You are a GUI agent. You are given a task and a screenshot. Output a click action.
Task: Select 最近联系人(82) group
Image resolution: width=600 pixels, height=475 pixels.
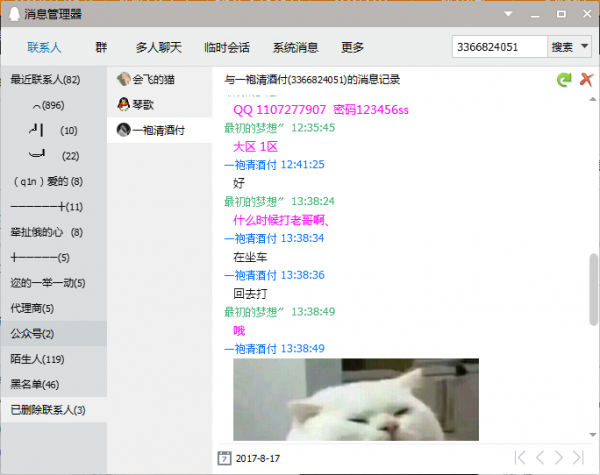[x=54, y=80]
